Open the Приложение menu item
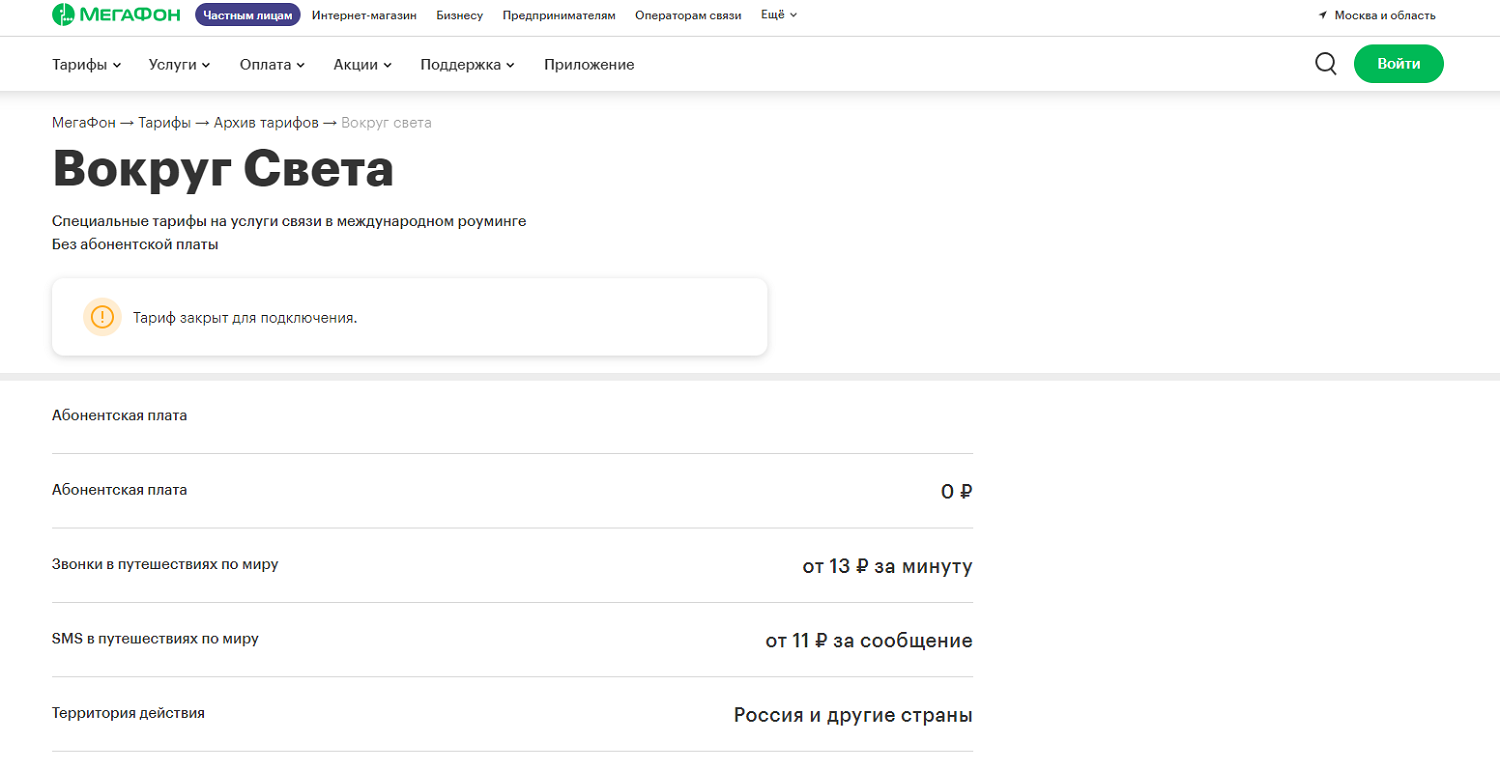This screenshot has height=771, width=1500. point(589,64)
